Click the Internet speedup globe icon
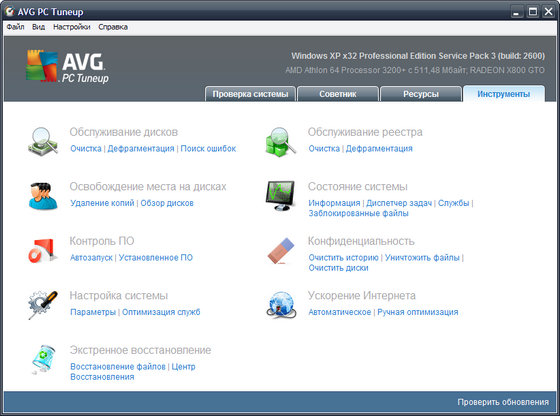 [x=281, y=305]
